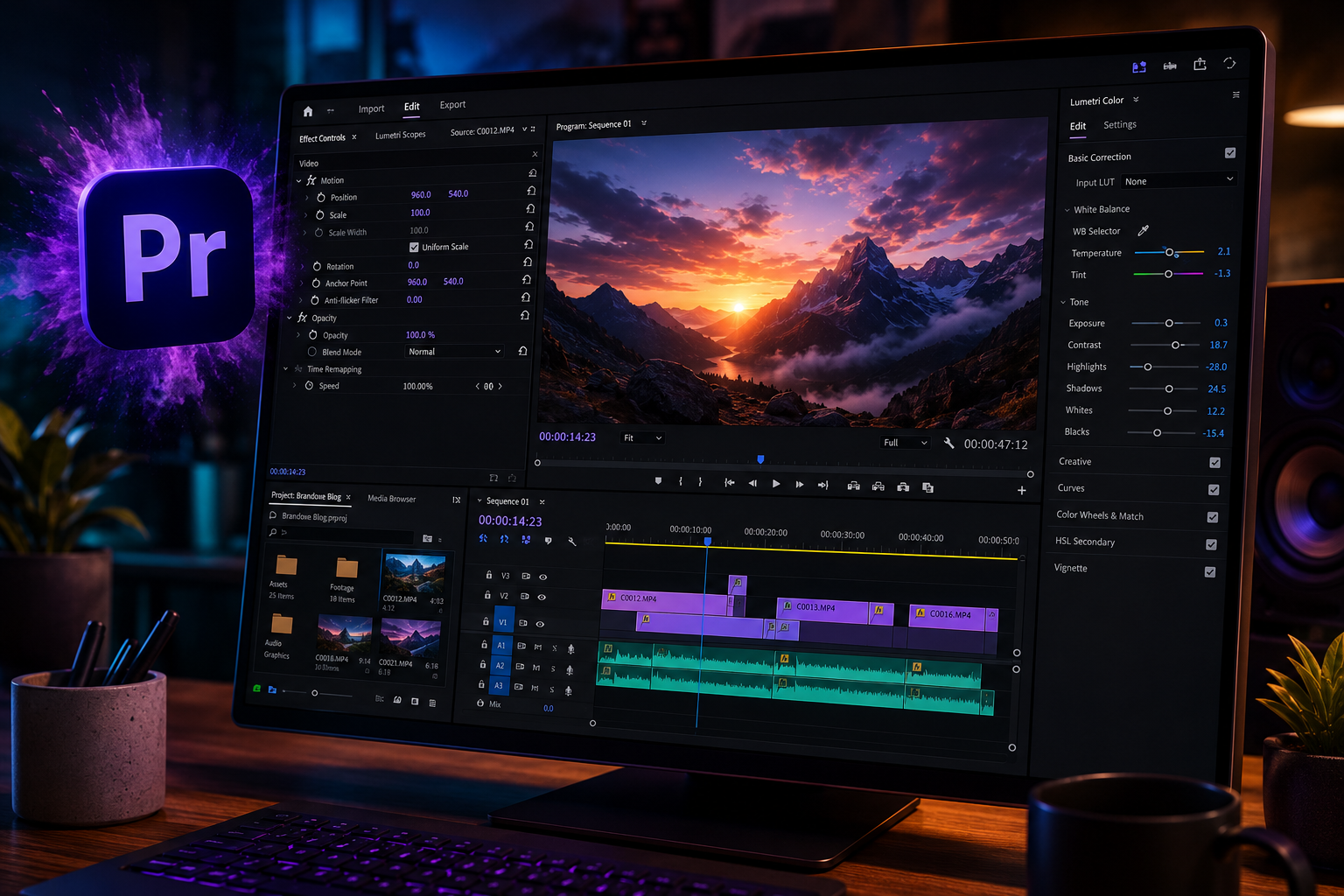Step forward one frame
1344x896 pixels.
coord(800,484)
